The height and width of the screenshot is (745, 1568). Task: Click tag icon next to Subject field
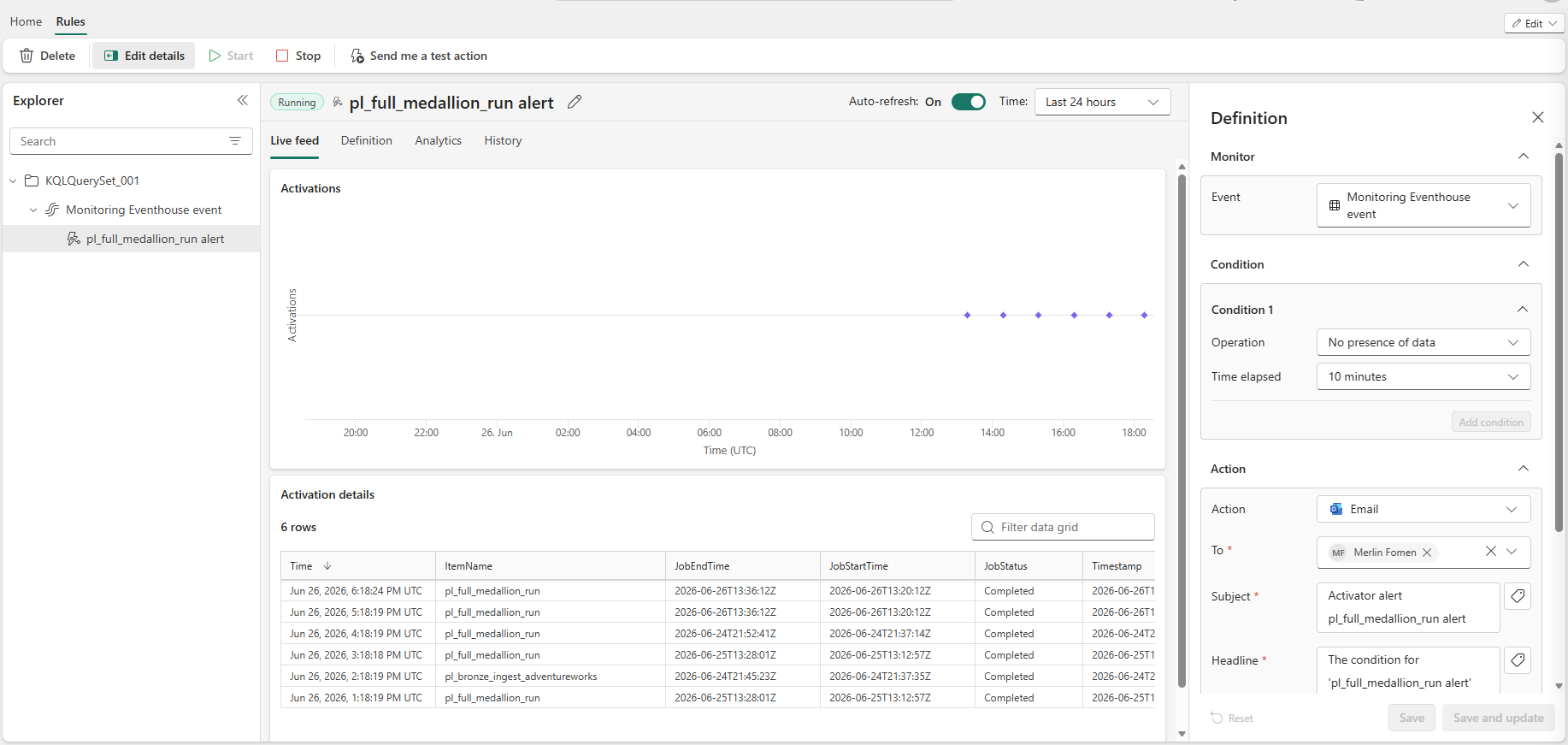point(1518,596)
